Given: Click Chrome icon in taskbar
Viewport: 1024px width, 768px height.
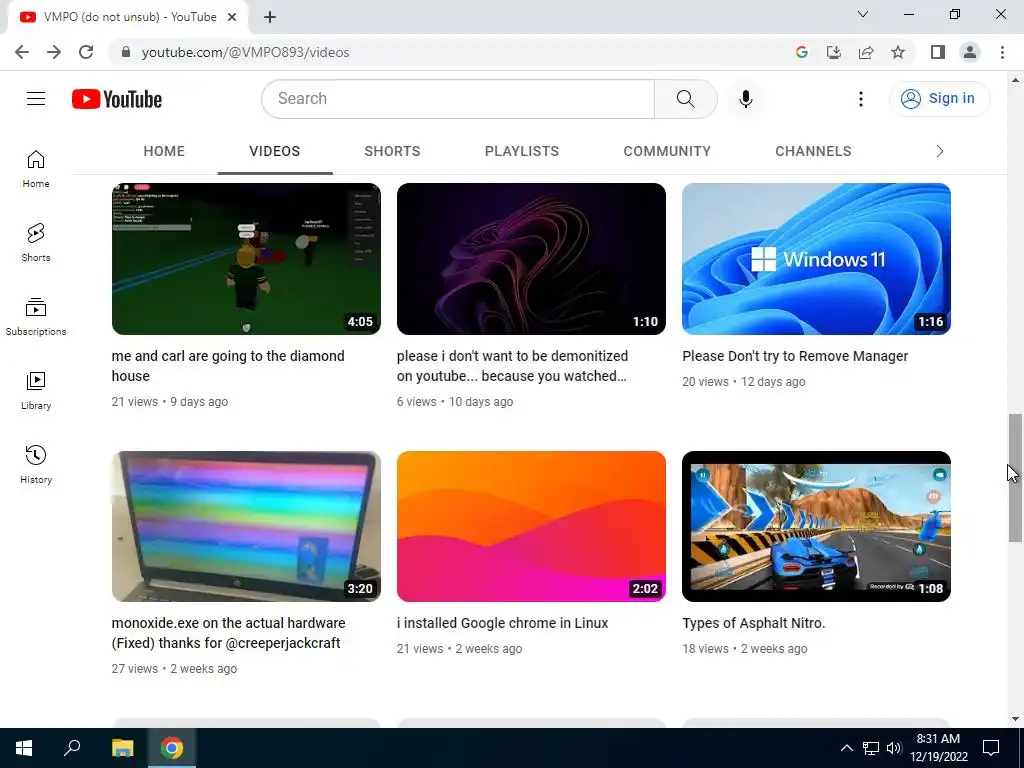Looking at the screenshot, I should tap(172, 748).
